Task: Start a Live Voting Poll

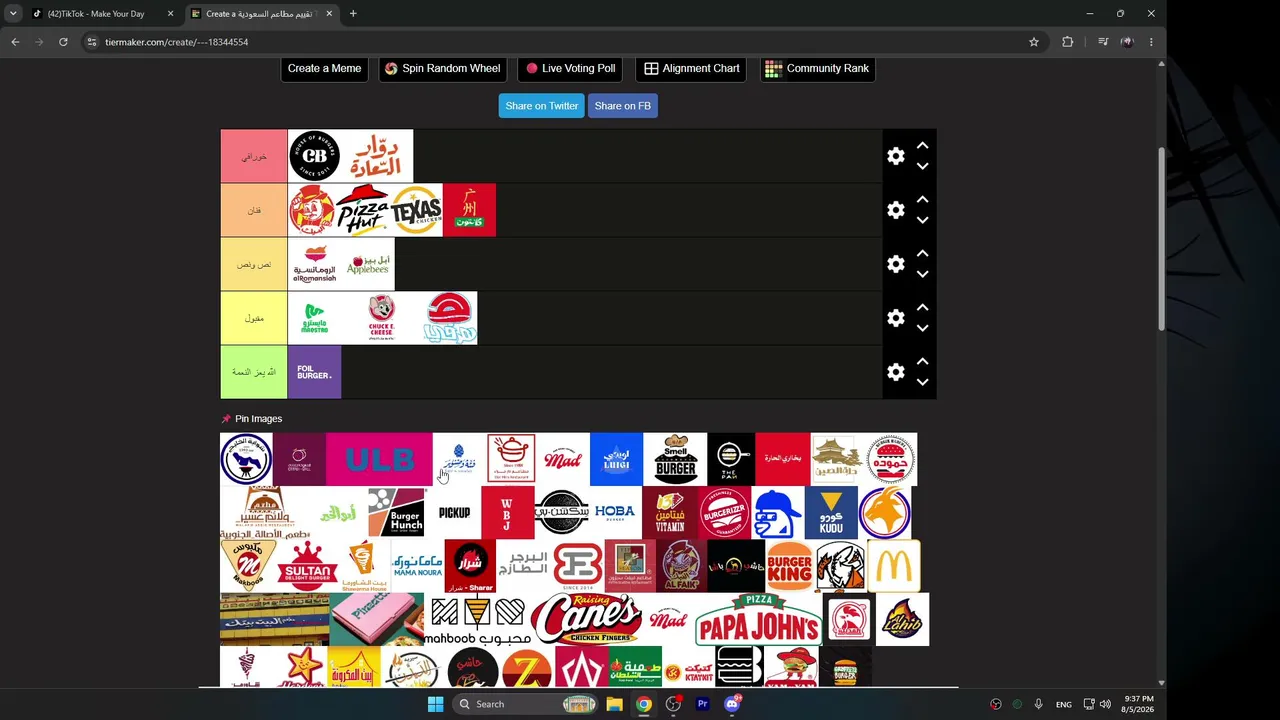Action: (x=570, y=68)
